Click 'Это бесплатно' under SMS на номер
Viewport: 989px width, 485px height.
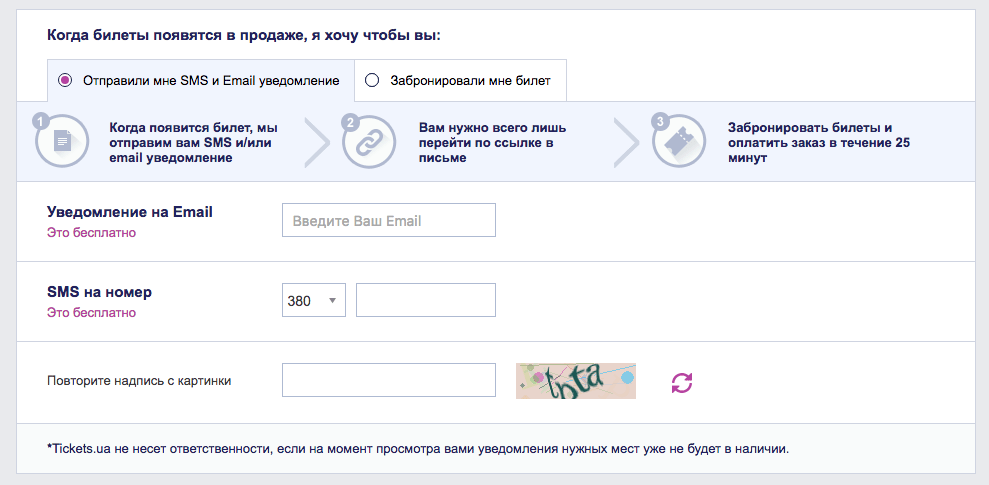[x=91, y=313]
